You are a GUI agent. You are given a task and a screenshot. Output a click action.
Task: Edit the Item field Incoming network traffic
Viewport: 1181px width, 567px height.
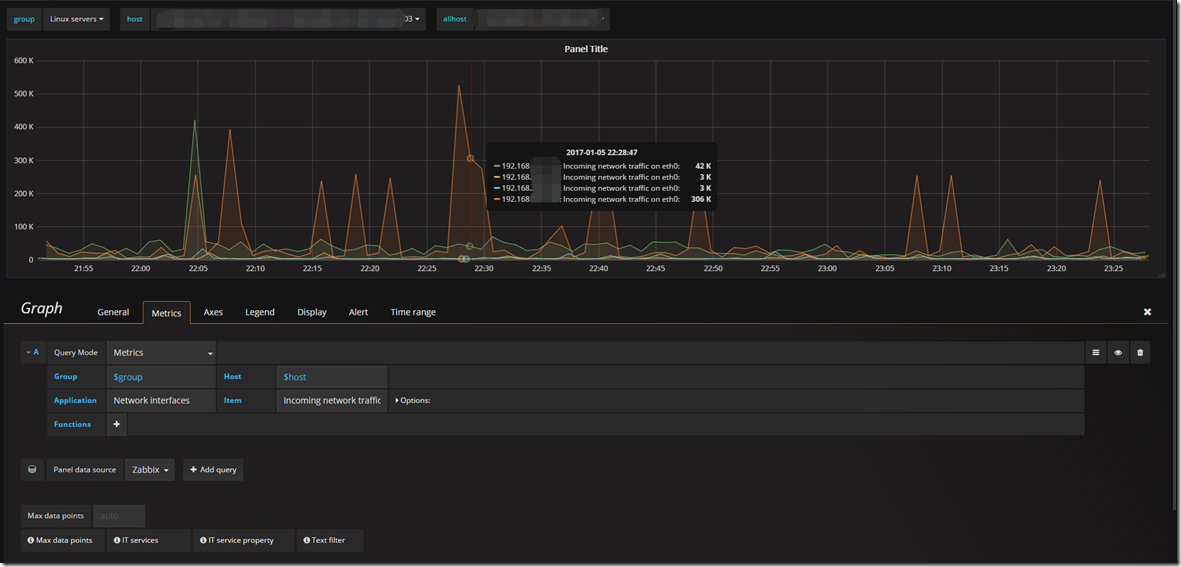click(x=331, y=401)
